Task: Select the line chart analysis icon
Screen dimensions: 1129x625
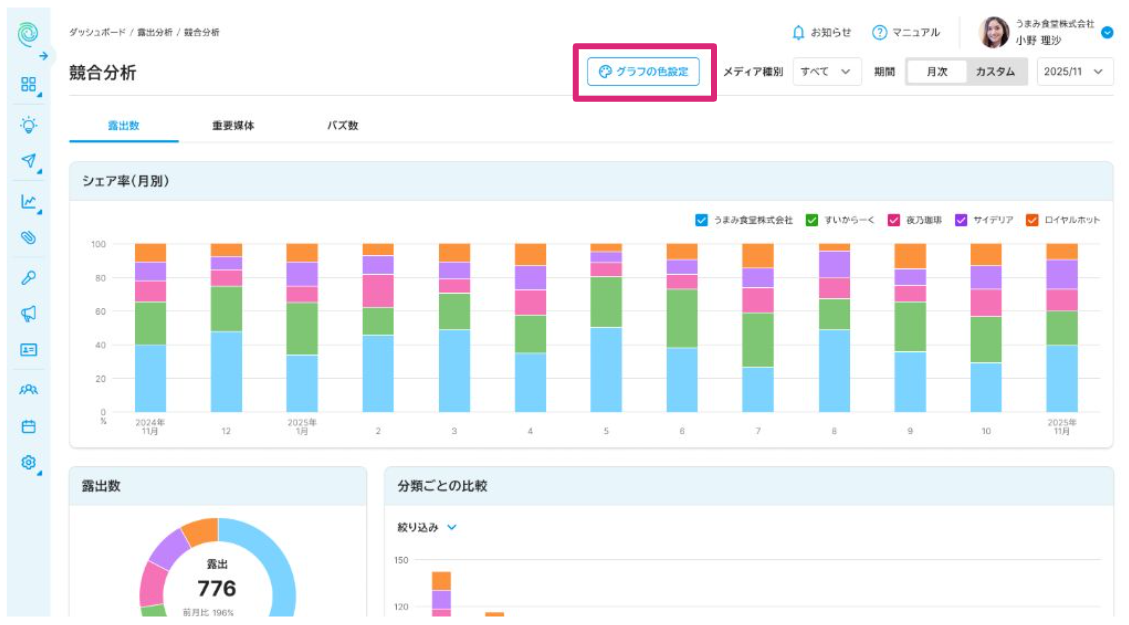Action: (x=28, y=202)
